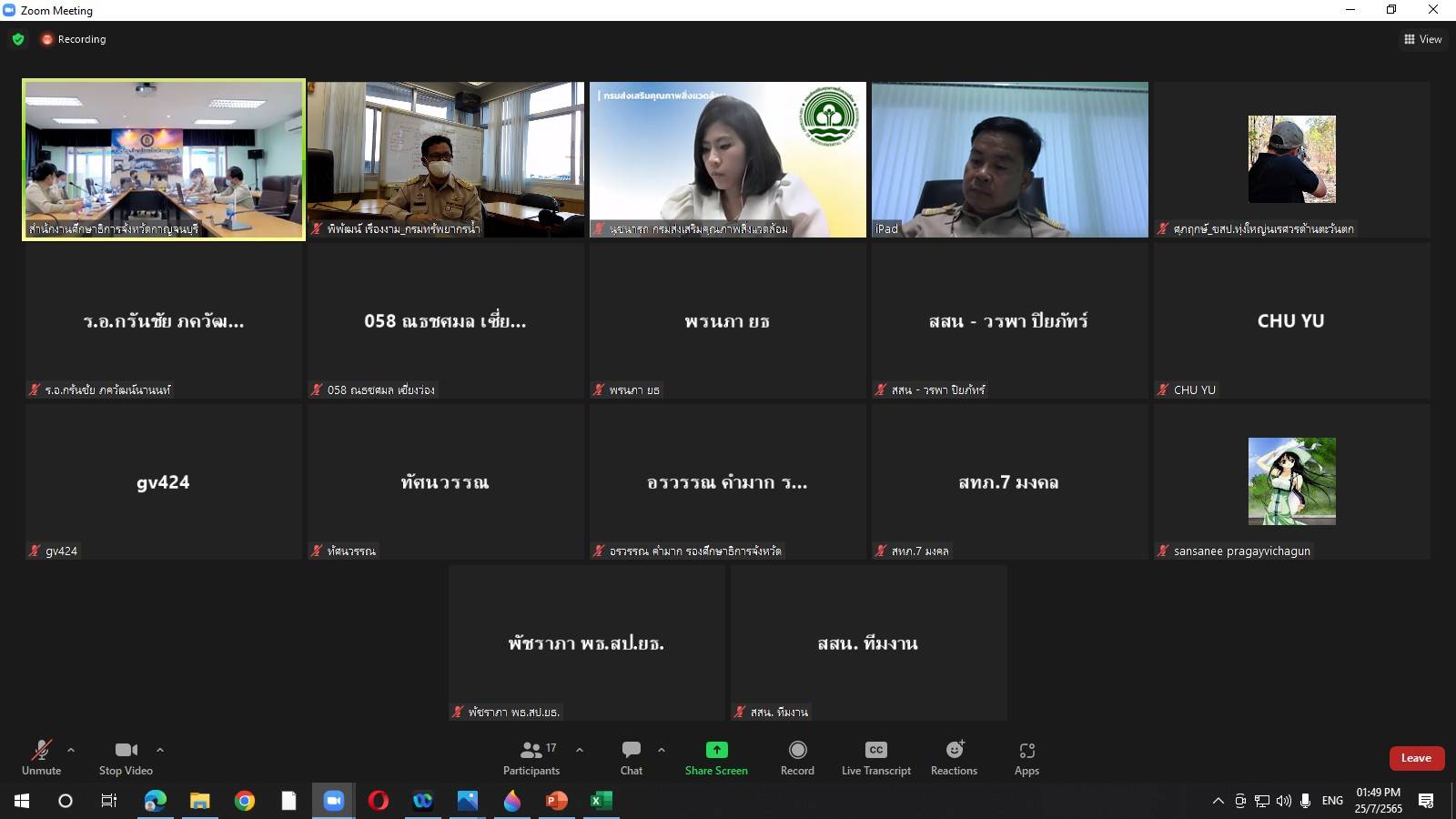Expand the arrow next to Participants
The height and width of the screenshot is (819, 1456).
click(580, 750)
